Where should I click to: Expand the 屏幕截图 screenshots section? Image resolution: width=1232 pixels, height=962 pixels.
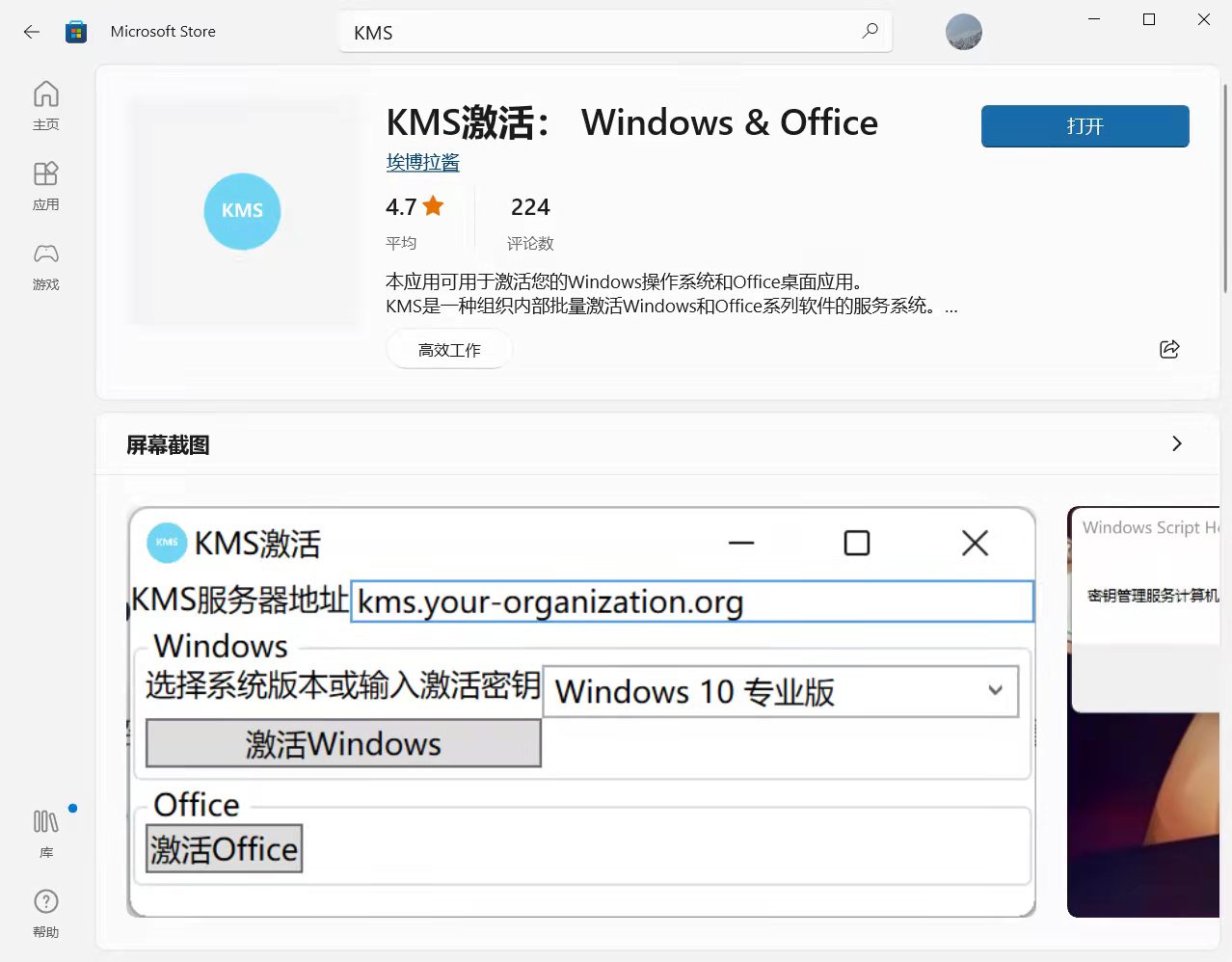pyautogui.click(x=1176, y=443)
